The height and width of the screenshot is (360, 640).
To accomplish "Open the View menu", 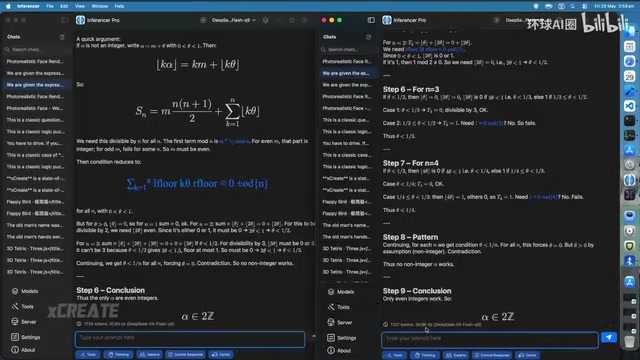I will 80,6.
